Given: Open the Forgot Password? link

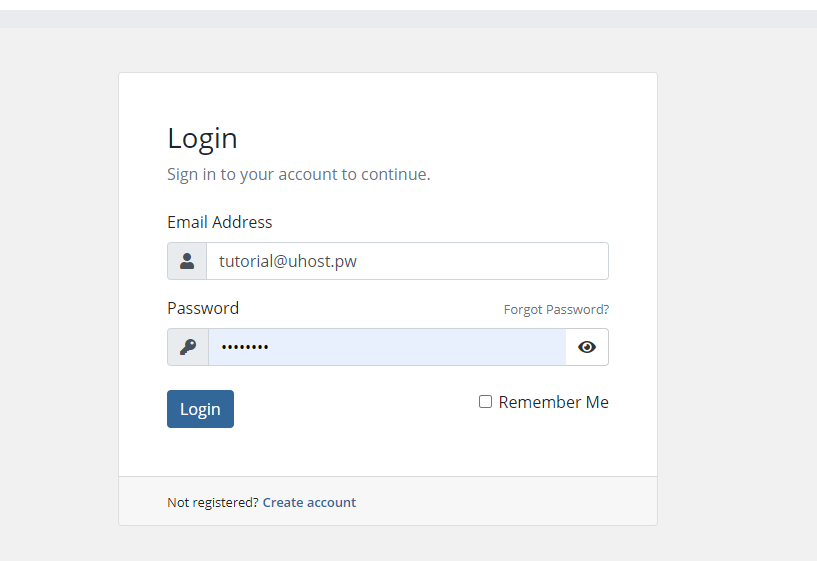Looking at the screenshot, I should coord(556,309).
